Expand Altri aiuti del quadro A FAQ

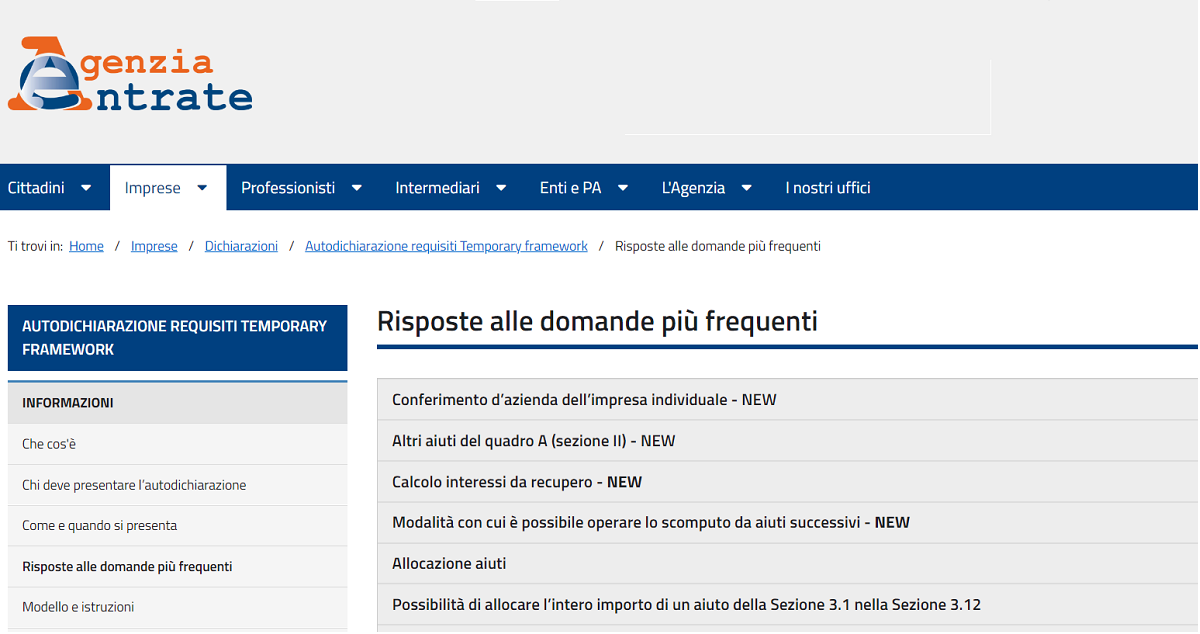[x=788, y=441]
